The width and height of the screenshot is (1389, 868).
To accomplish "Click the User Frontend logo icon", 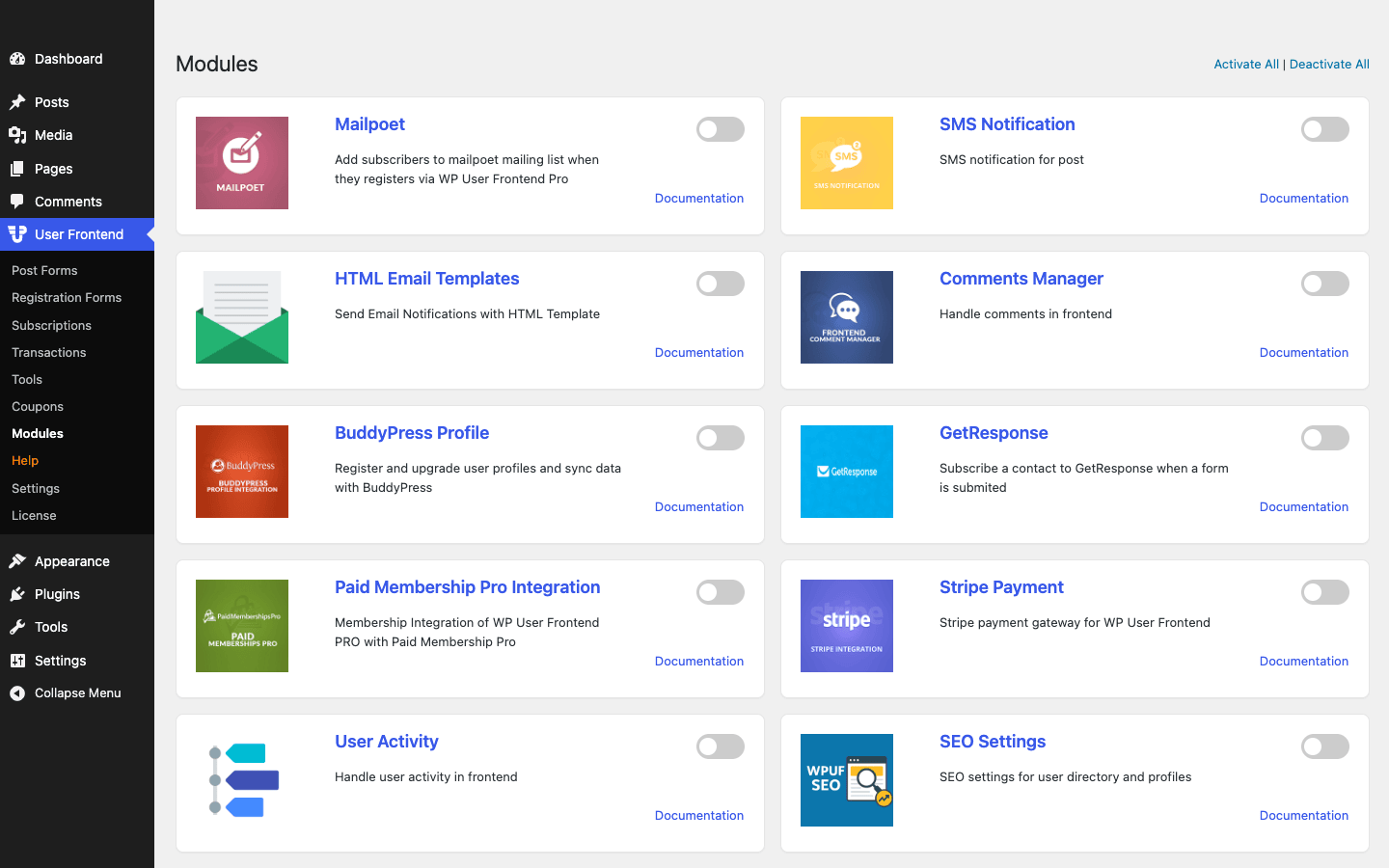I will 17,234.
